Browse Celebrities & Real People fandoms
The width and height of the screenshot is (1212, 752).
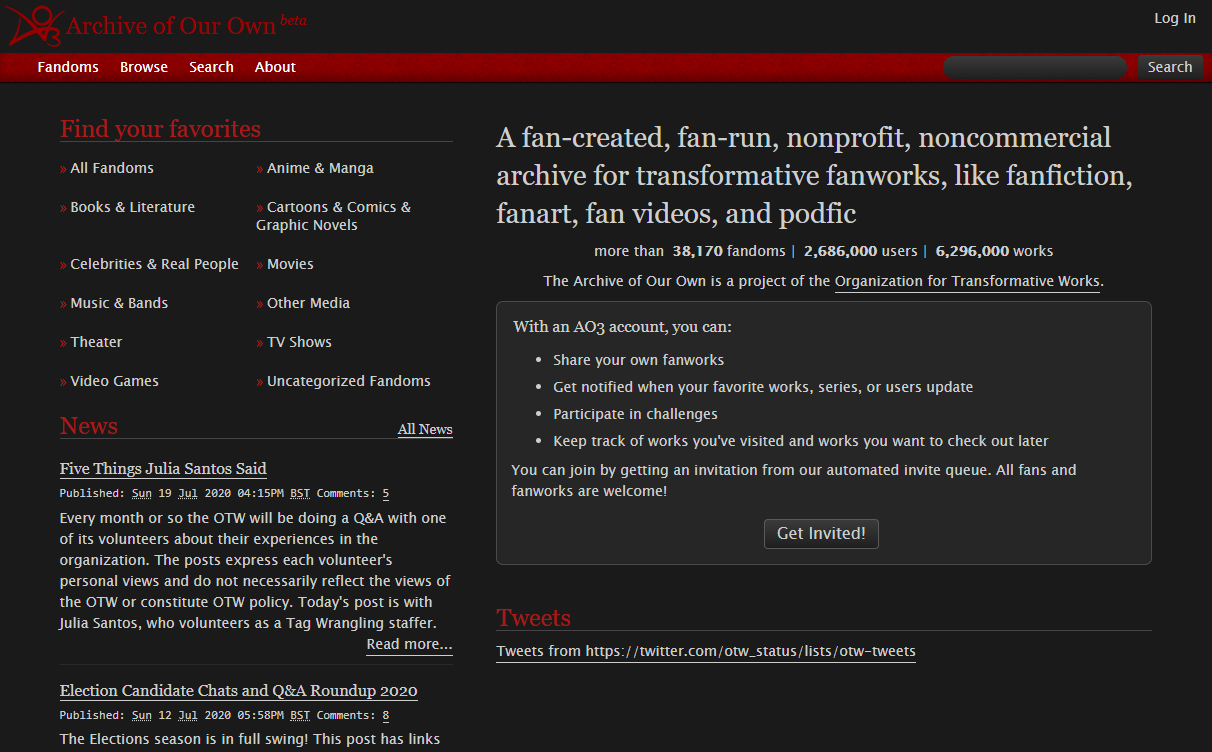pos(155,264)
